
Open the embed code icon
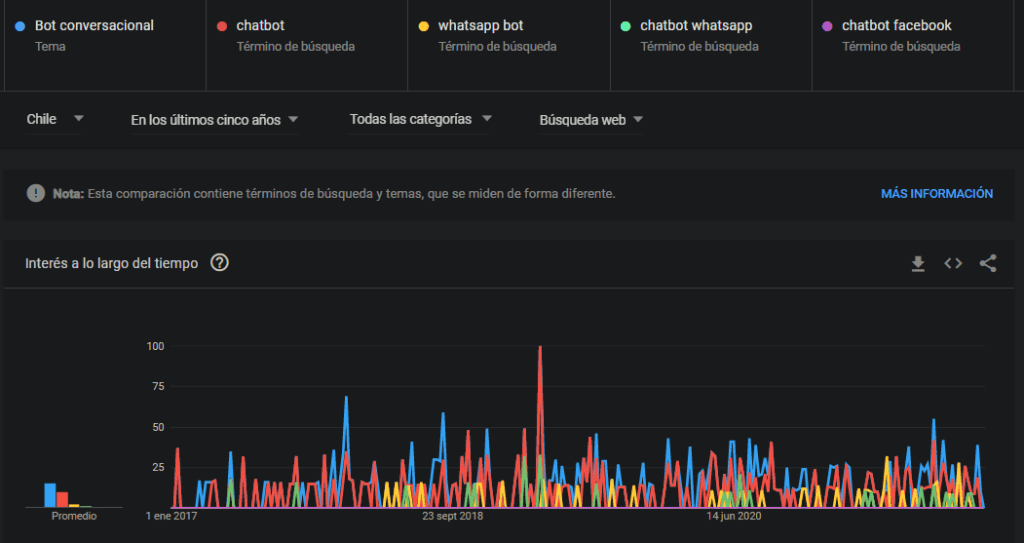point(953,263)
